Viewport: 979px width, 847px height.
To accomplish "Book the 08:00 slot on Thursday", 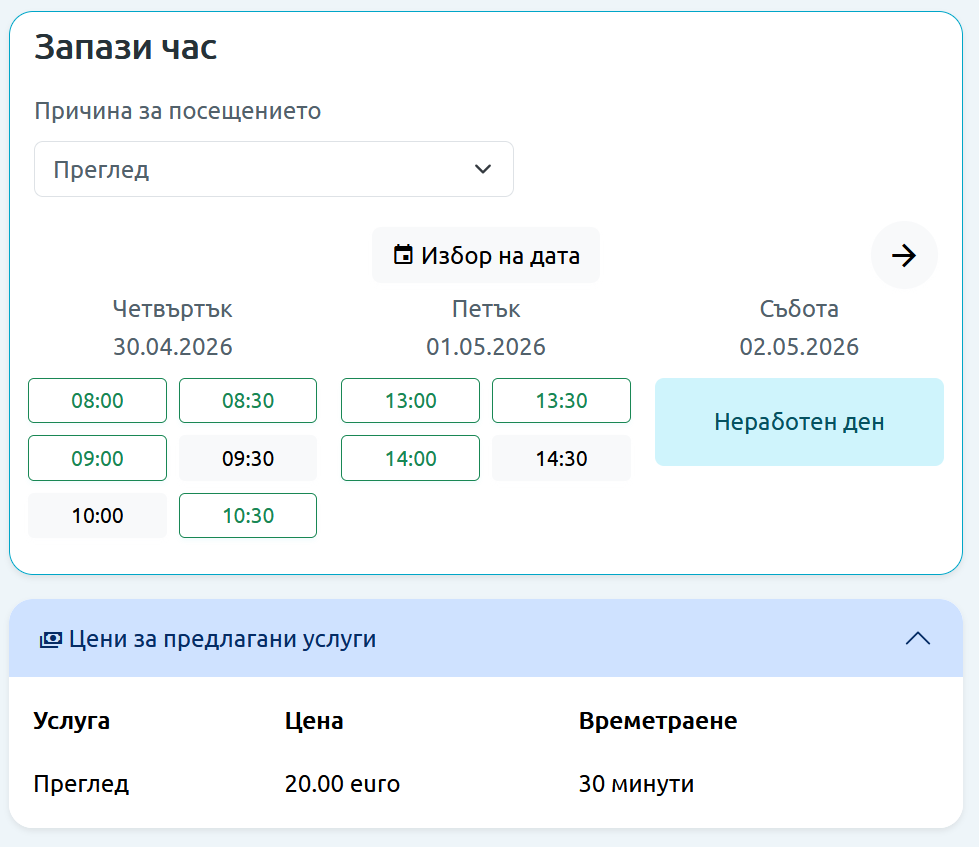I will point(97,400).
